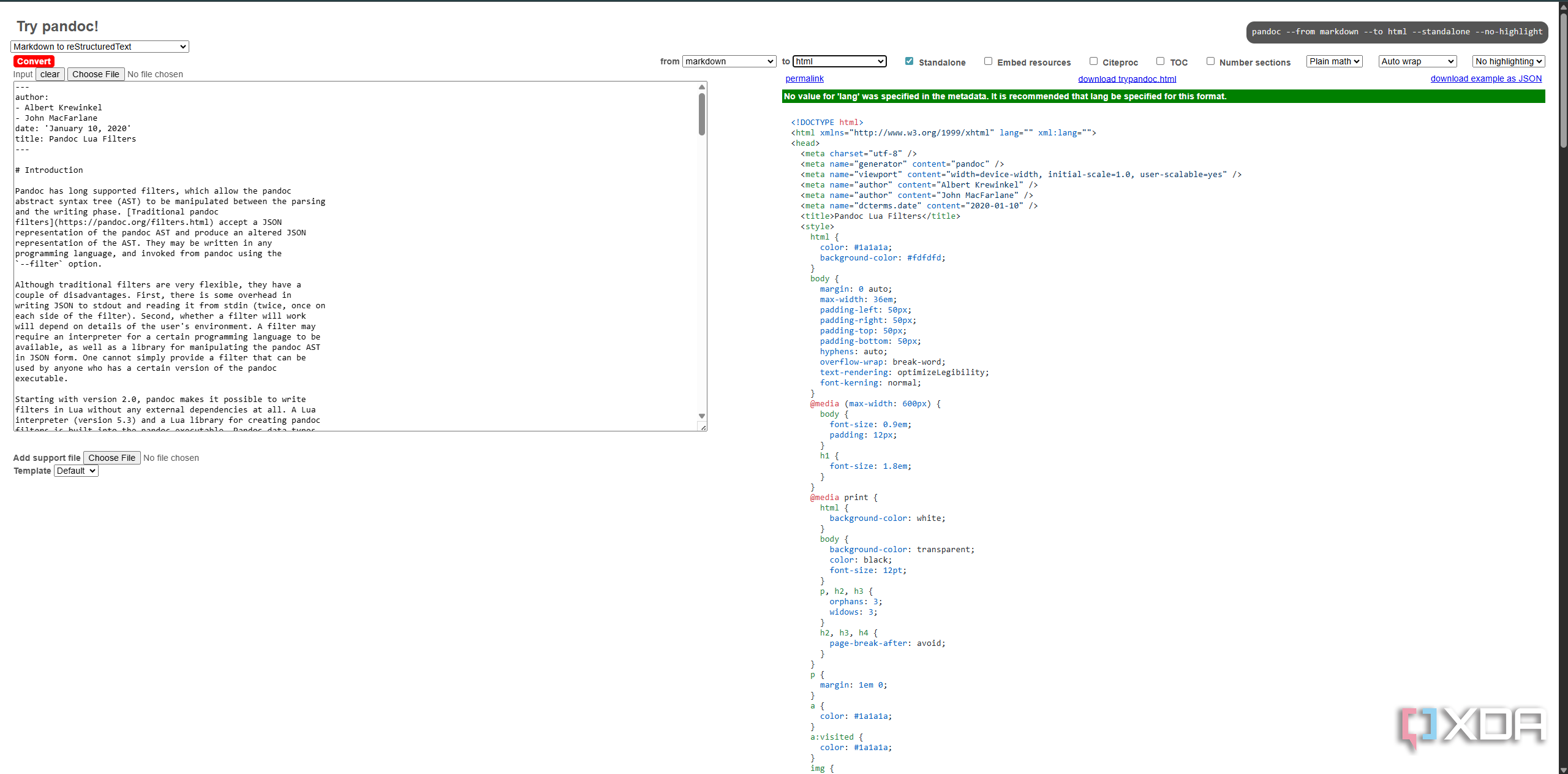
Task: Open the Auto wrap dropdown
Action: [1418, 61]
